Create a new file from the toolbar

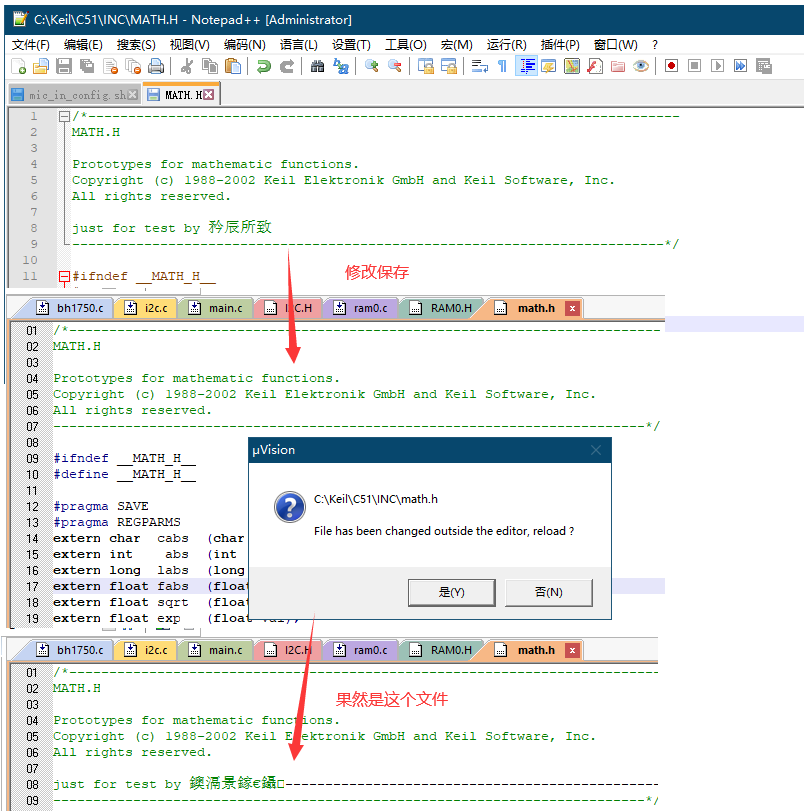click(x=19, y=66)
